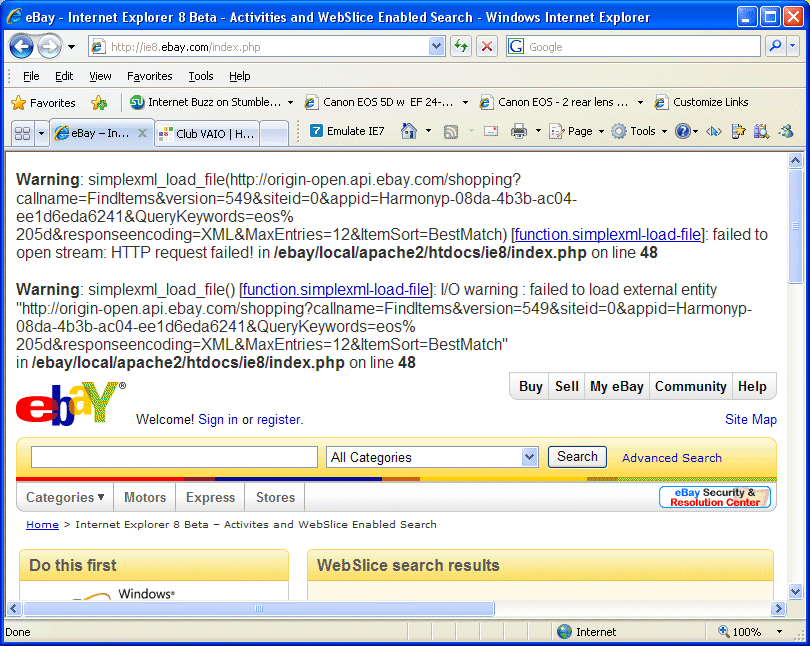Screen dimensions: 810x646
Task: Click the eBay Search button
Action: point(577,456)
